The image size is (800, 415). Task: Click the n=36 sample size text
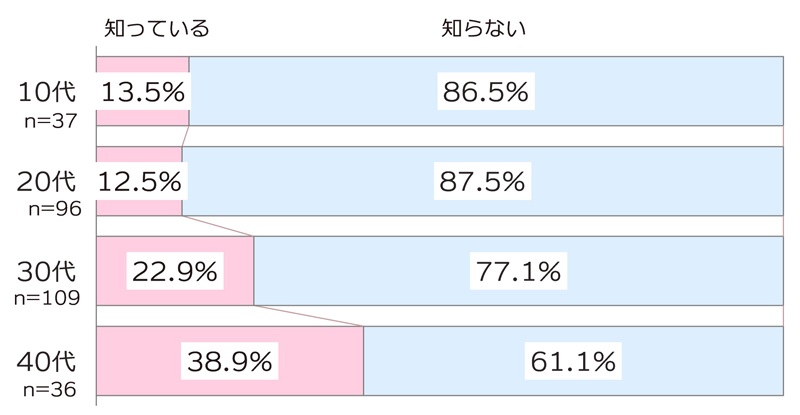coord(50,386)
